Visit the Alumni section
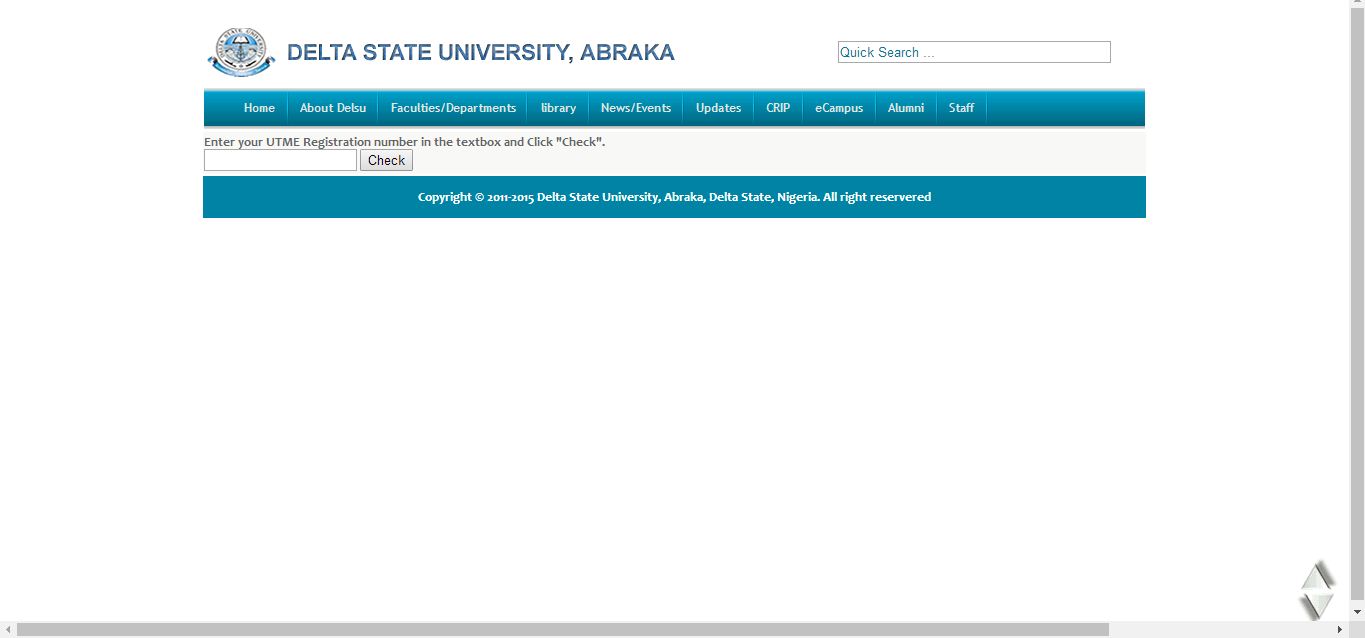 pyautogui.click(x=906, y=108)
